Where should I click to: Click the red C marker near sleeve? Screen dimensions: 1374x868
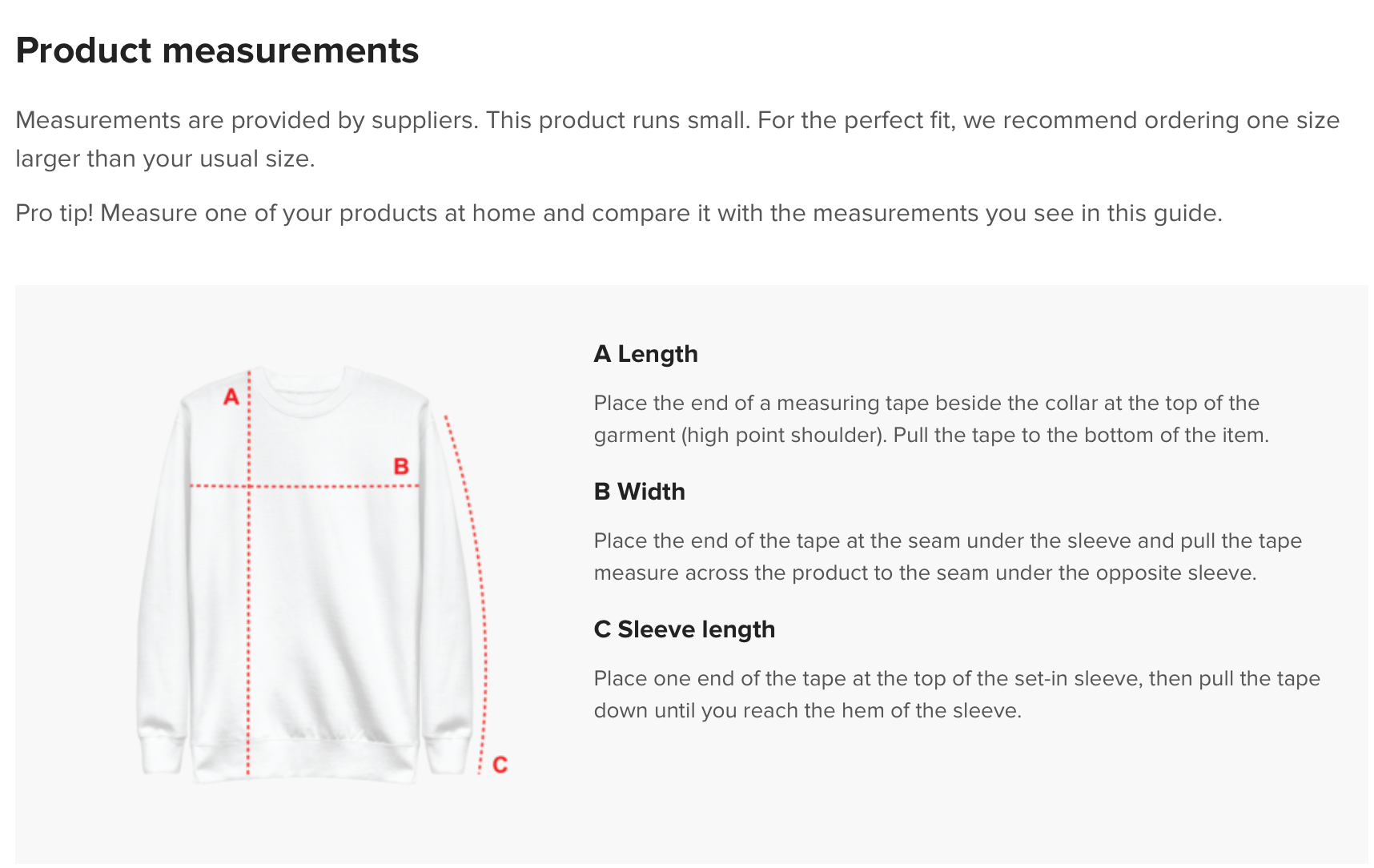pos(500,765)
